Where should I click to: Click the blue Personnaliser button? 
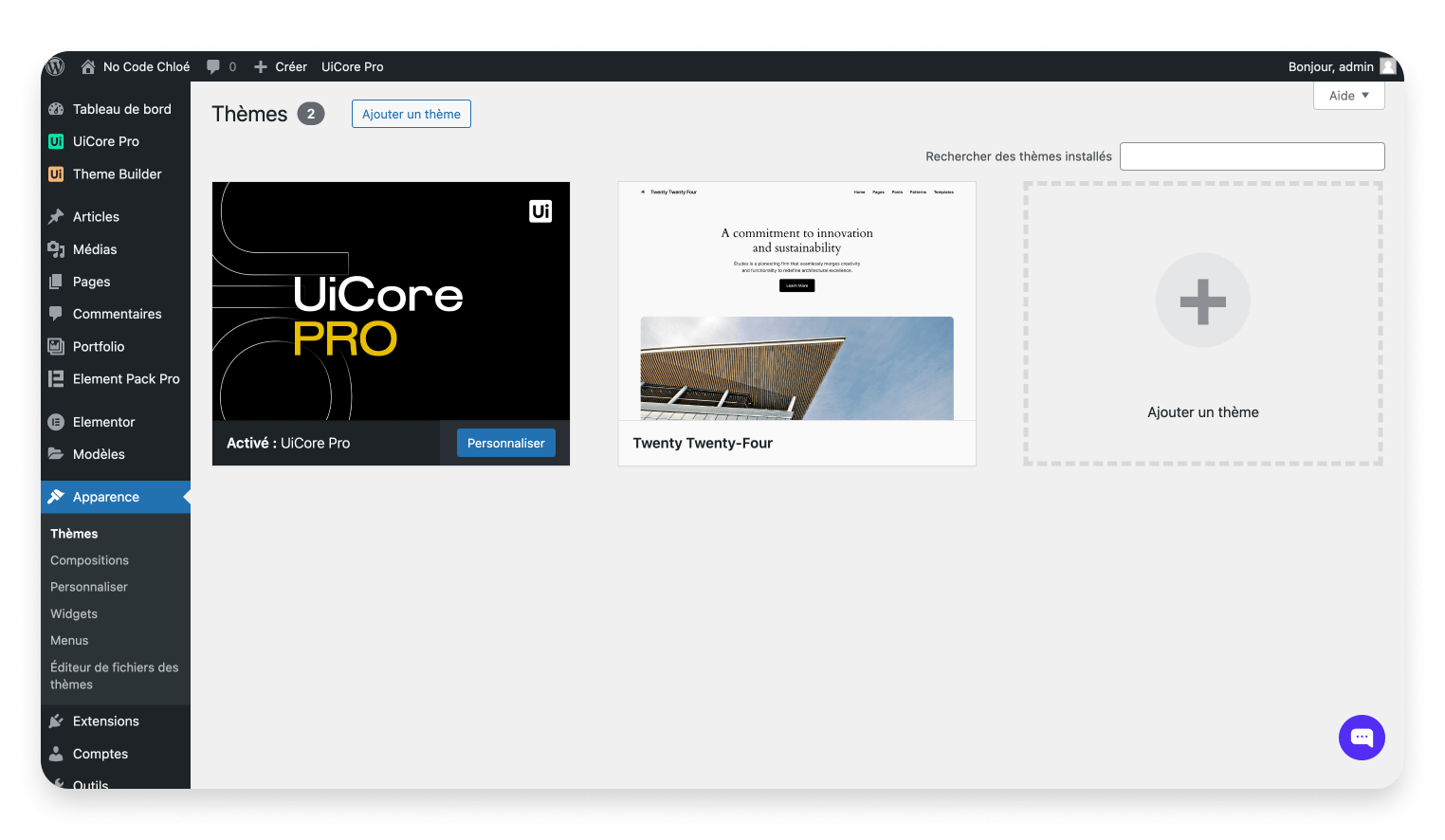click(506, 443)
